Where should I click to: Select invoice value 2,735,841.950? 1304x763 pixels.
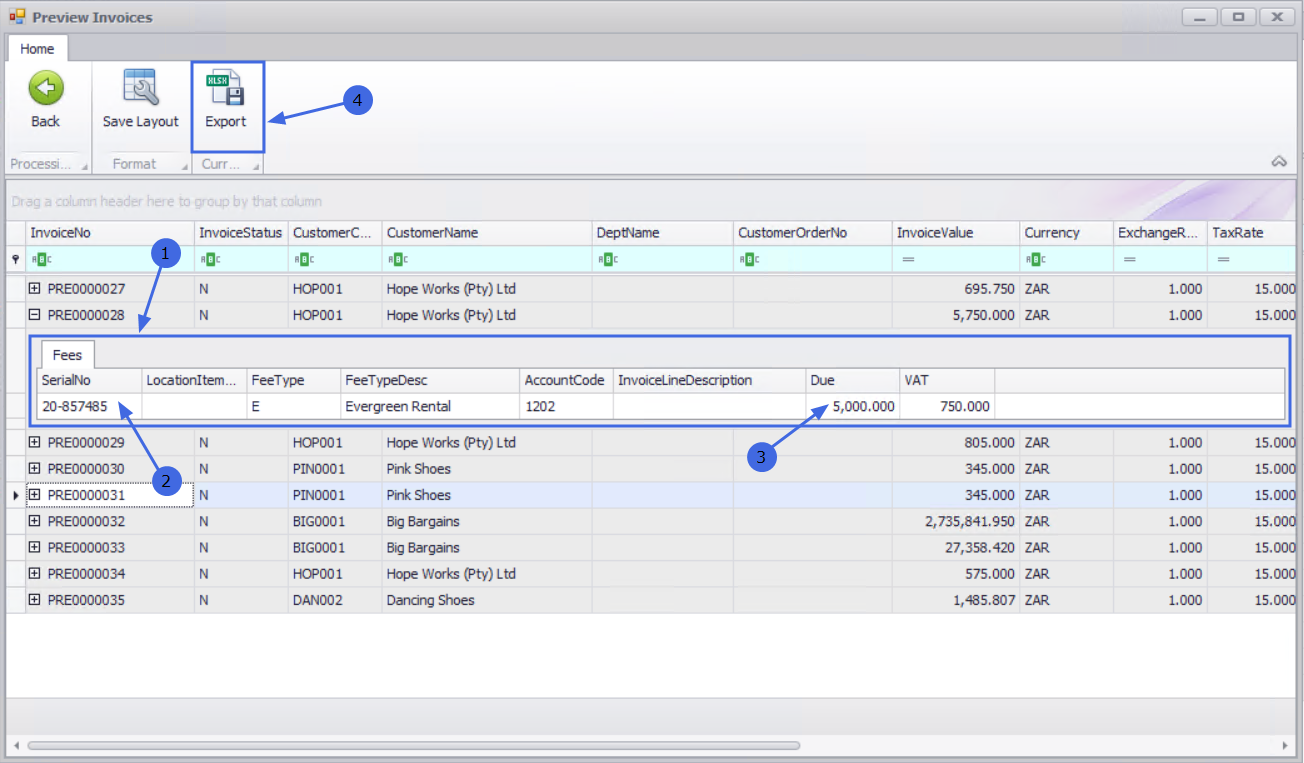[956, 521]
